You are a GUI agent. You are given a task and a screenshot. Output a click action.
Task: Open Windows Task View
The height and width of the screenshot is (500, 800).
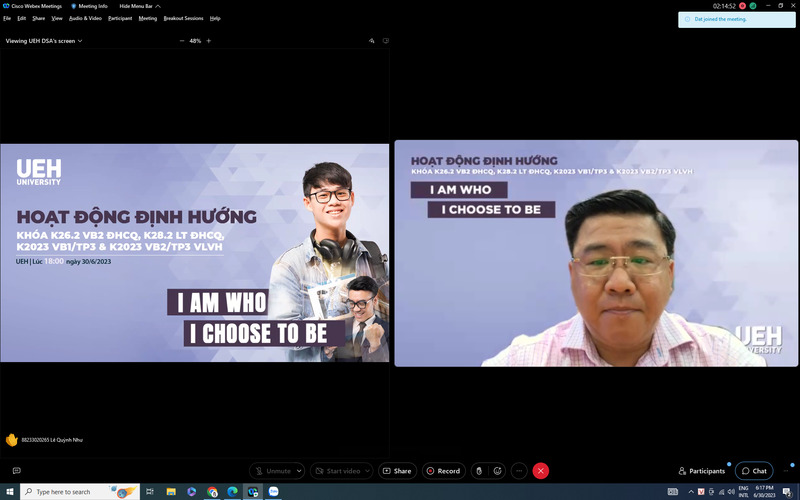point(149,492)
